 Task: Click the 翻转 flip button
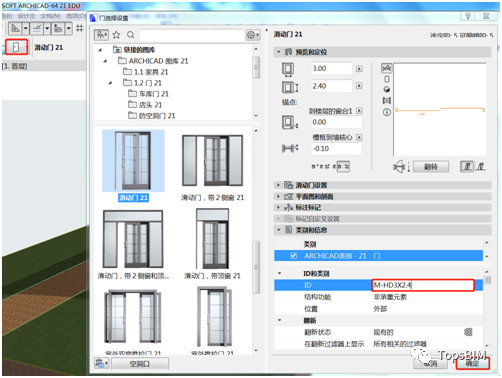point(431,166)
